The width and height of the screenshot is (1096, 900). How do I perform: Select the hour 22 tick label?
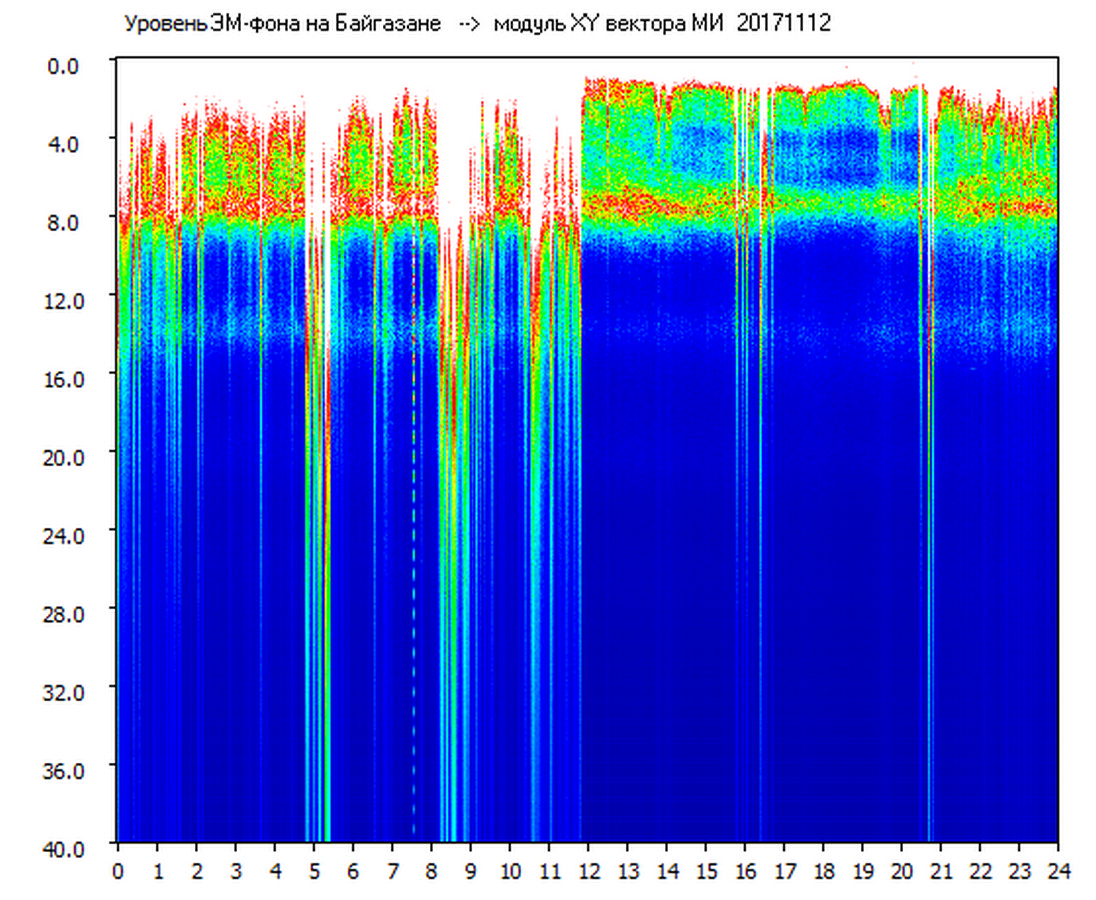pyautogui.click(x=980, y=871)
